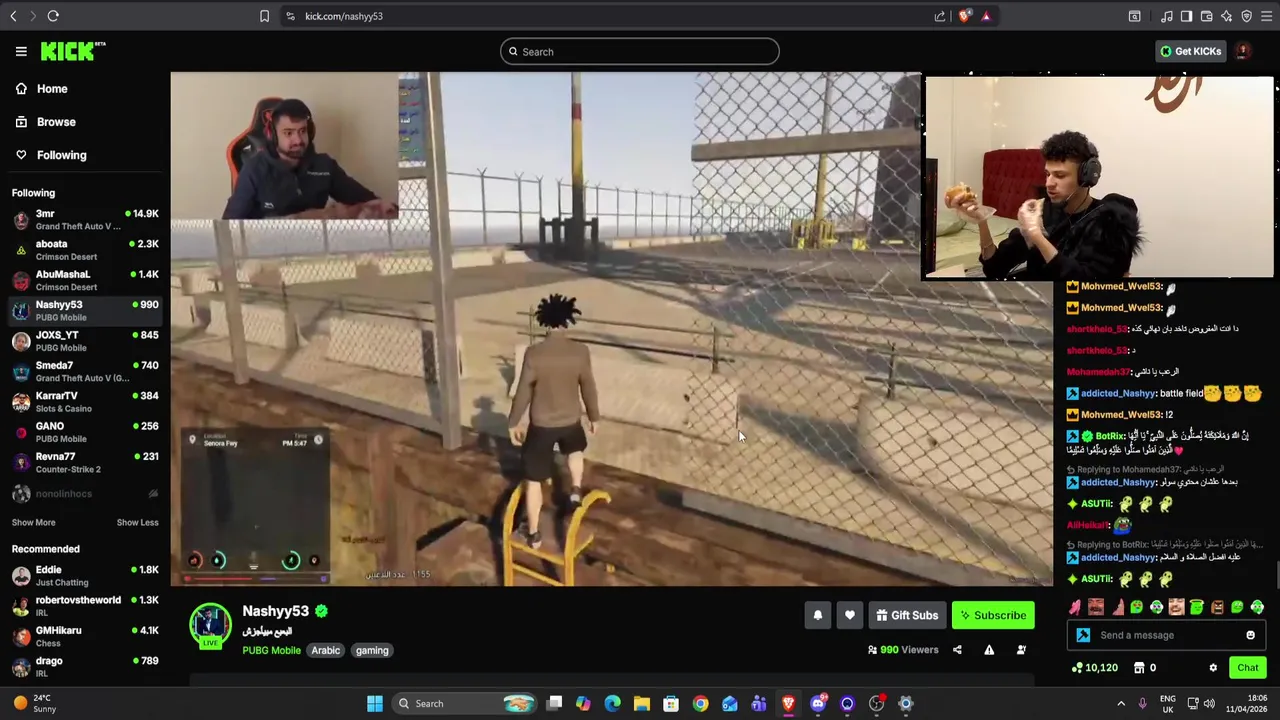The height and width of the screenshot is (720, 1280).
Task: Open recommended channel Eddie
Action: pos(85,576)
